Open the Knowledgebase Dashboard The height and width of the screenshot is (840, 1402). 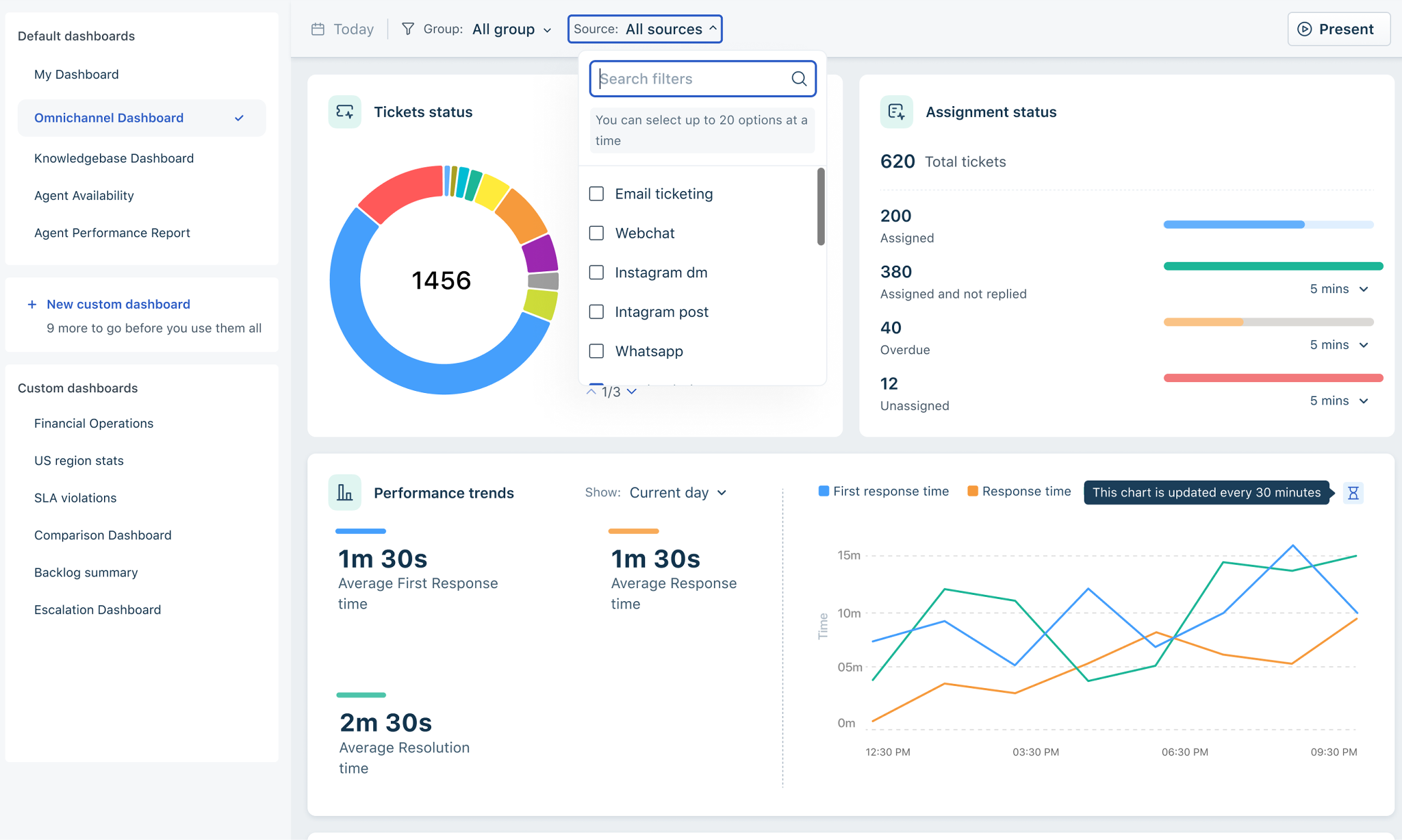(114, 158)
